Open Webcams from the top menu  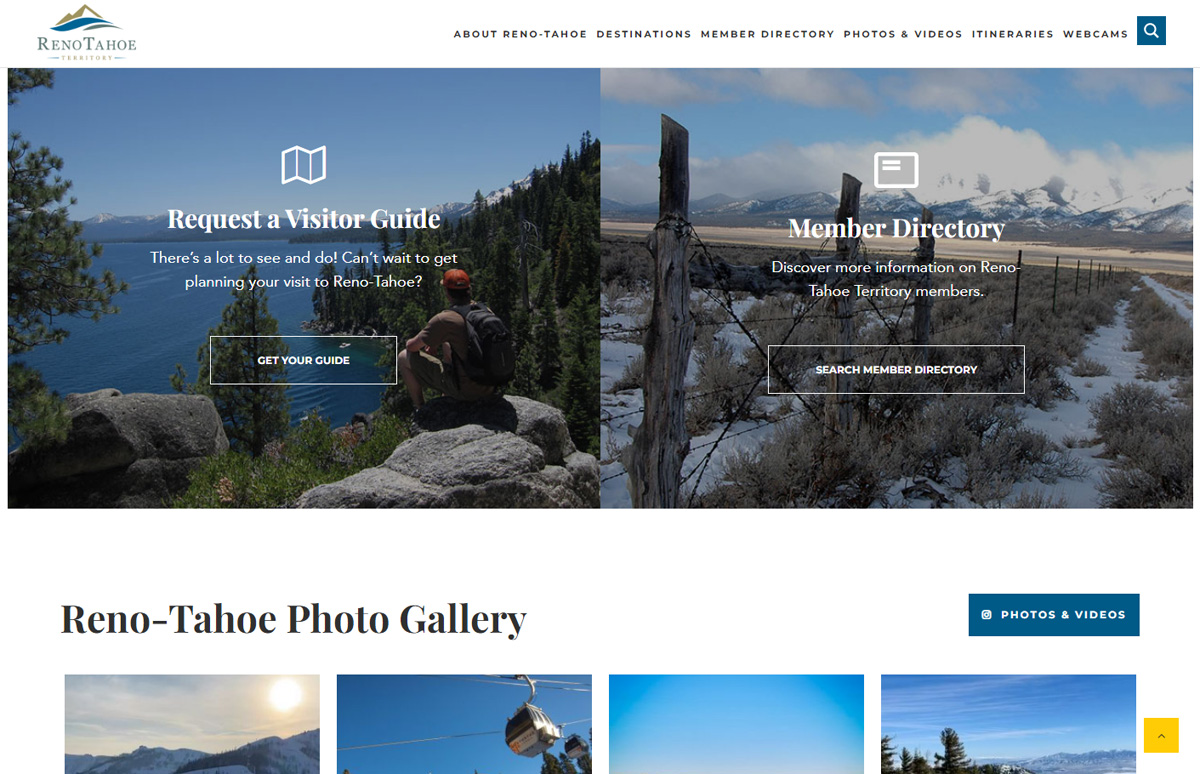coord(1095,34)
